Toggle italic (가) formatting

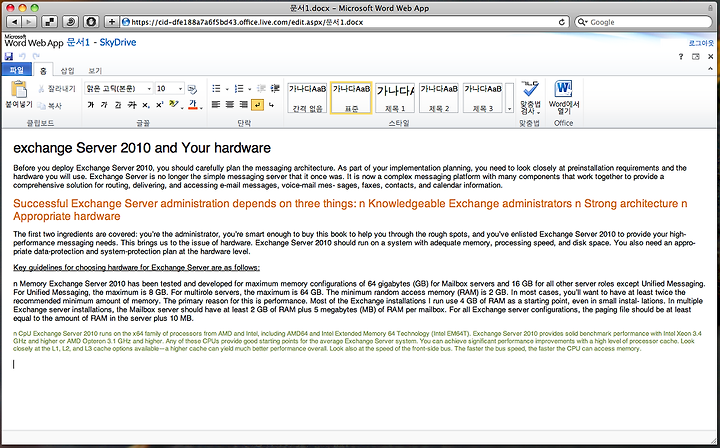point(104,105)
